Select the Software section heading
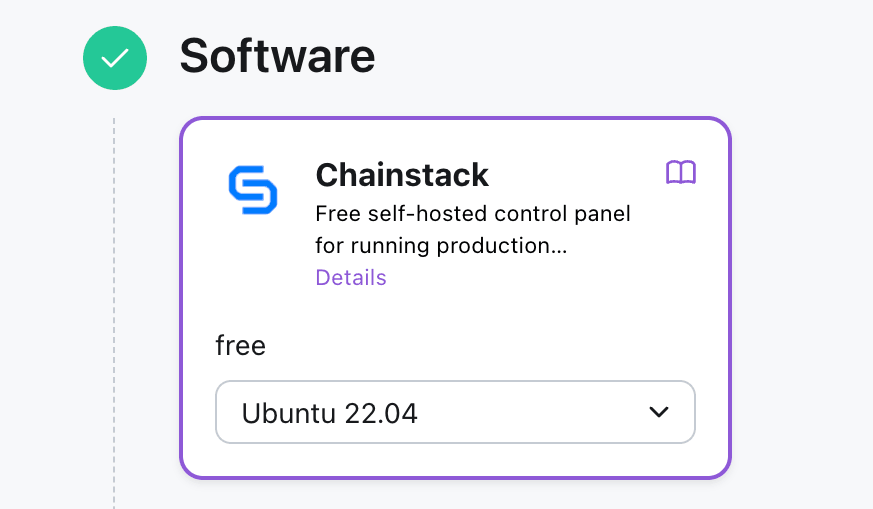 (277, 57)
